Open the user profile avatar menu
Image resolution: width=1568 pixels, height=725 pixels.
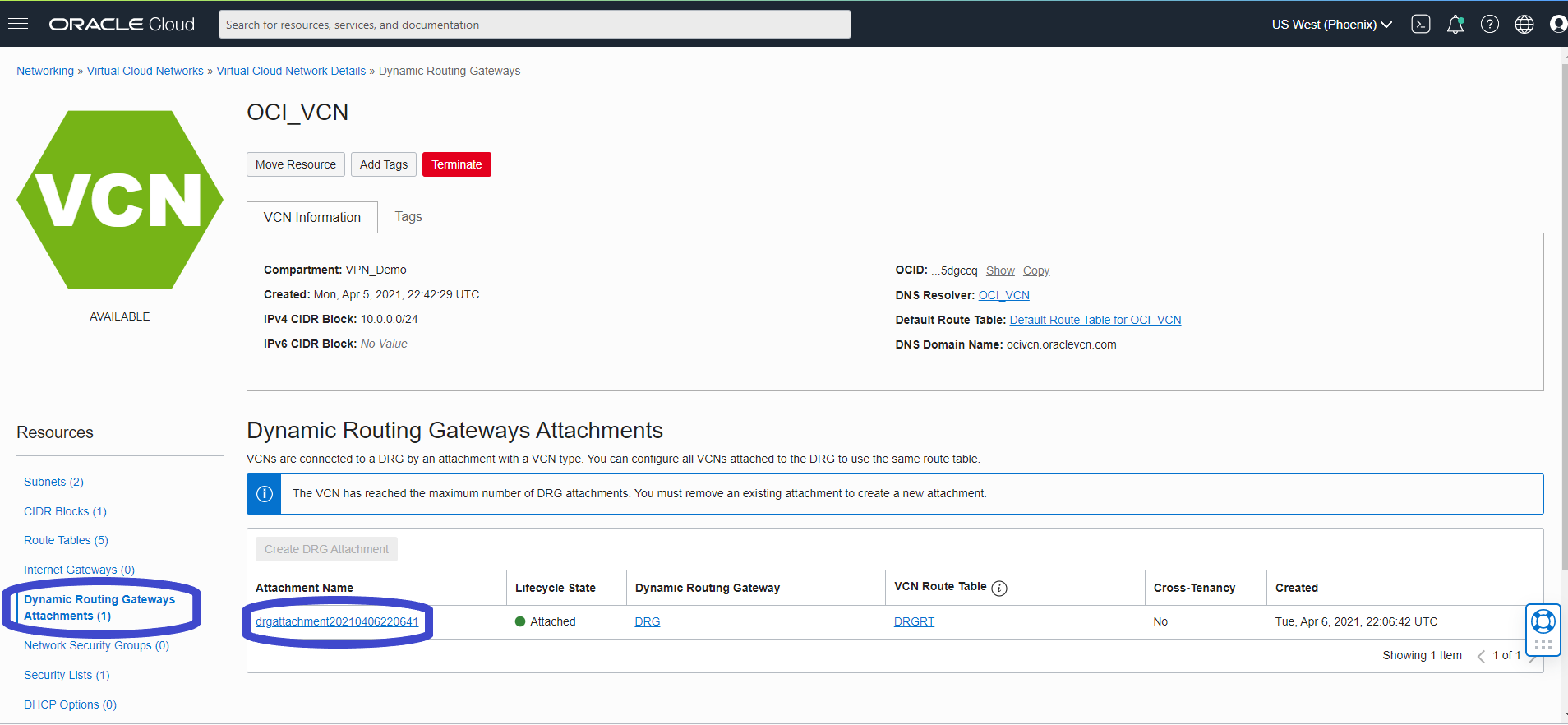pyautogui.click(x=1557, y=25)
